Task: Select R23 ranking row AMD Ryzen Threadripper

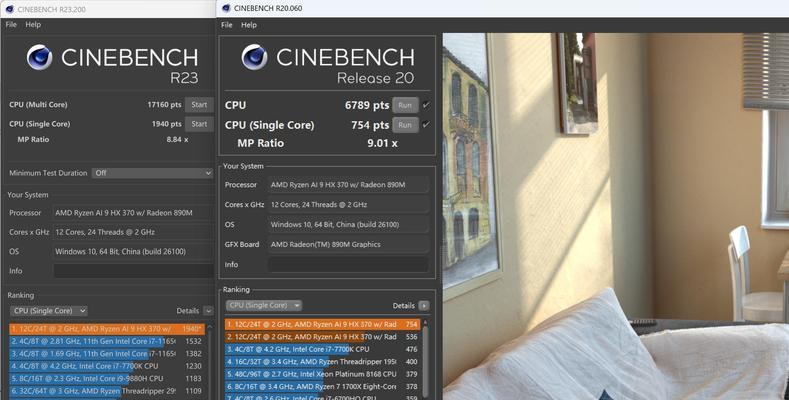Action: (x=107, y=391)
